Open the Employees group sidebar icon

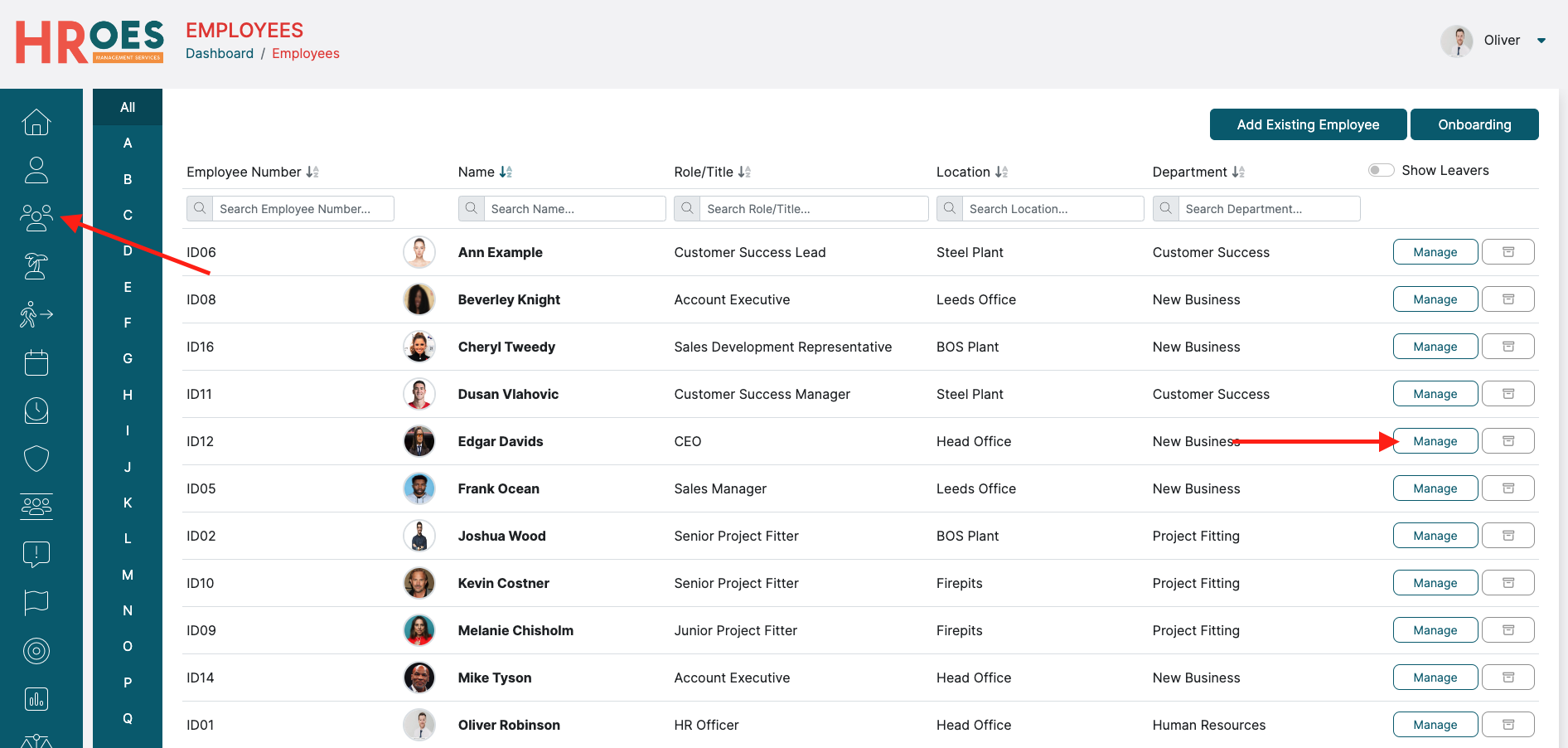pyautogui.click(x=36, y=217)
